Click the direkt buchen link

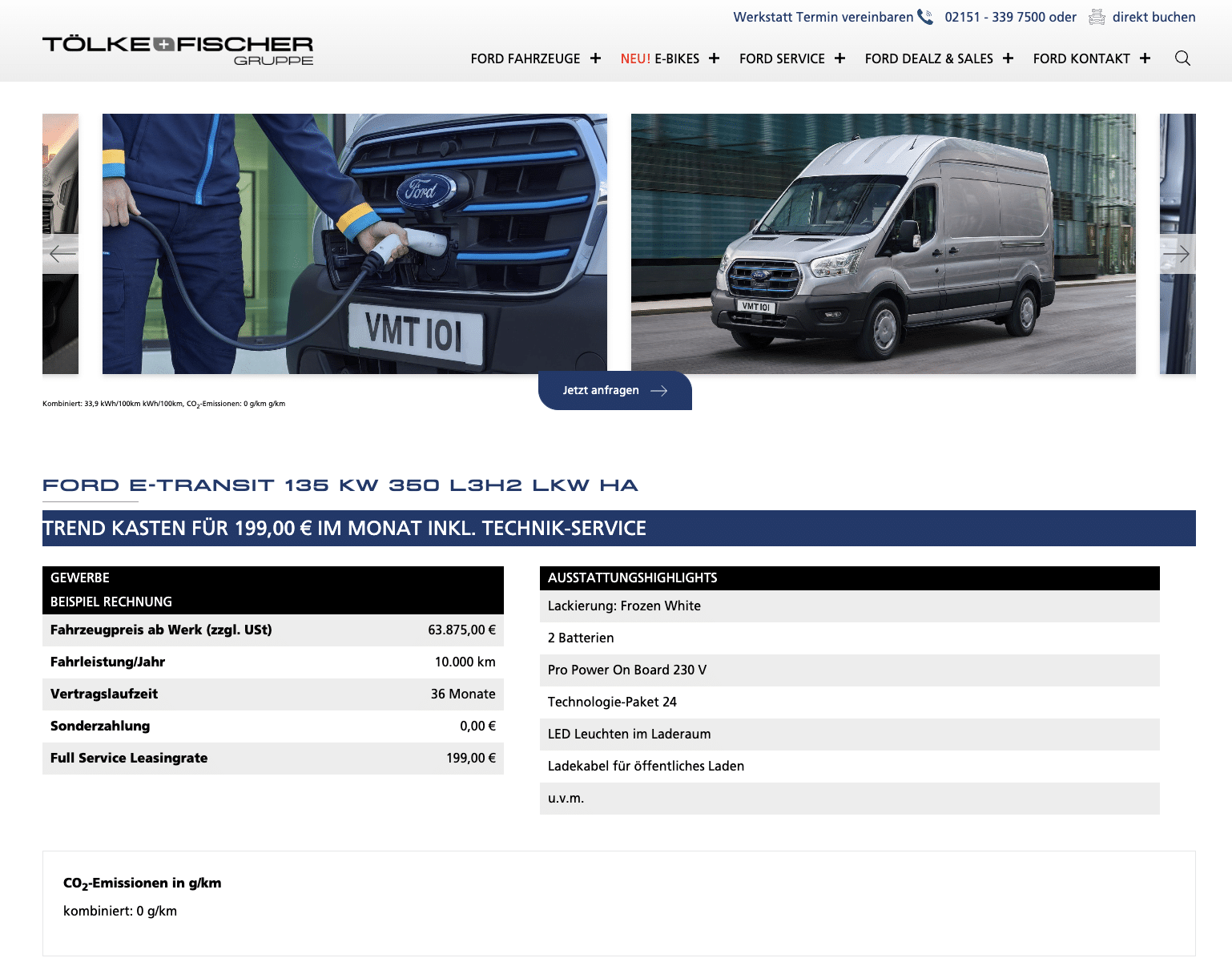1153,17
